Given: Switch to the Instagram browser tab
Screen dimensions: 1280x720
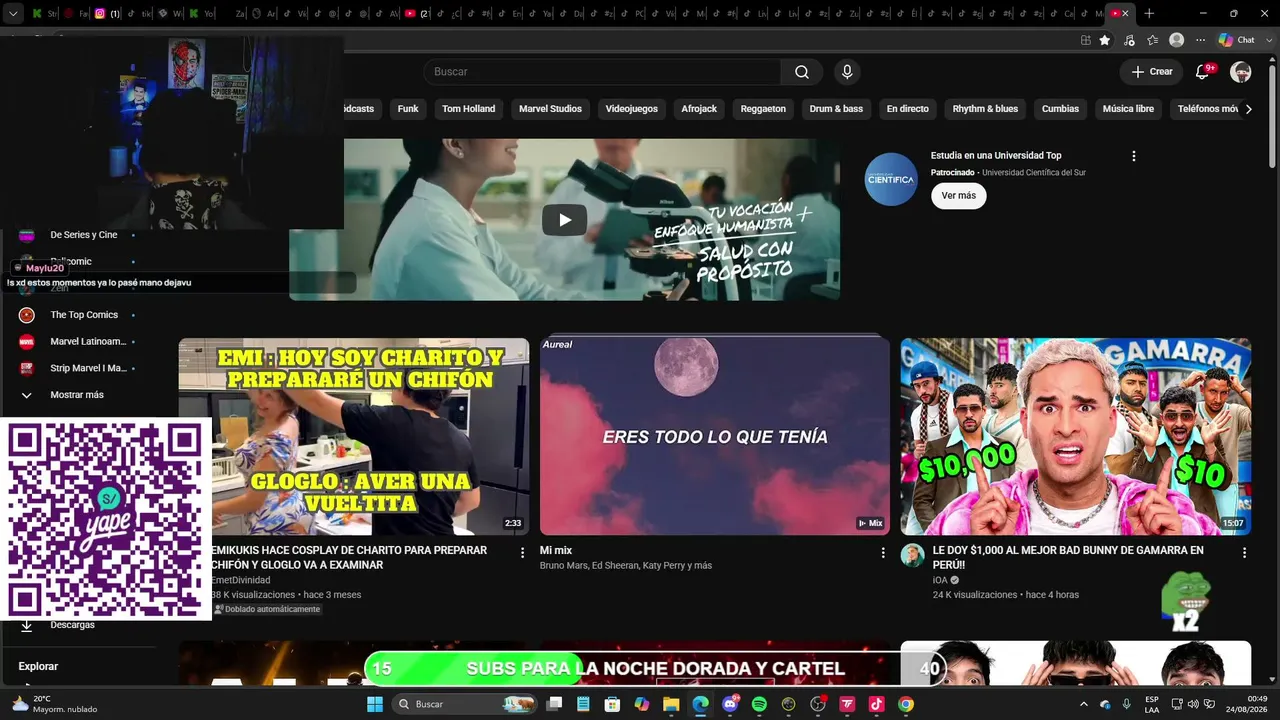Looking at the screenshot, I should [x=105, y=14].
